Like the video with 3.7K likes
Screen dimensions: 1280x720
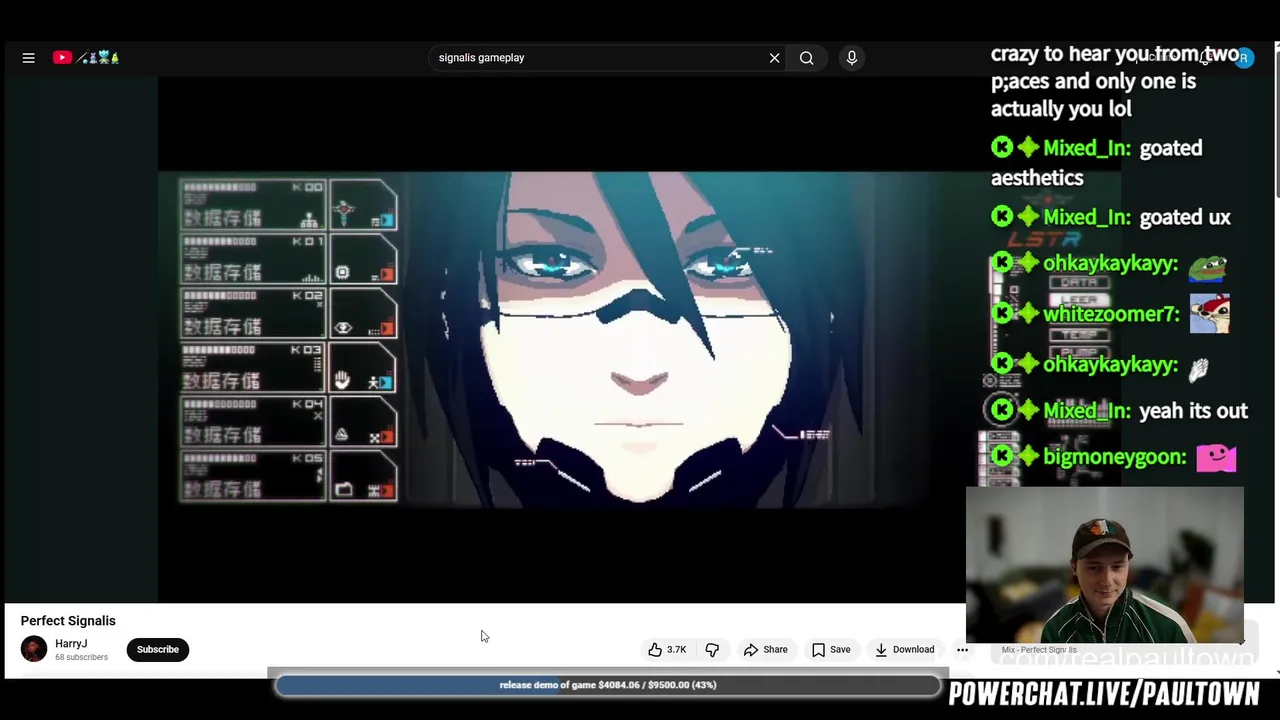668,650
